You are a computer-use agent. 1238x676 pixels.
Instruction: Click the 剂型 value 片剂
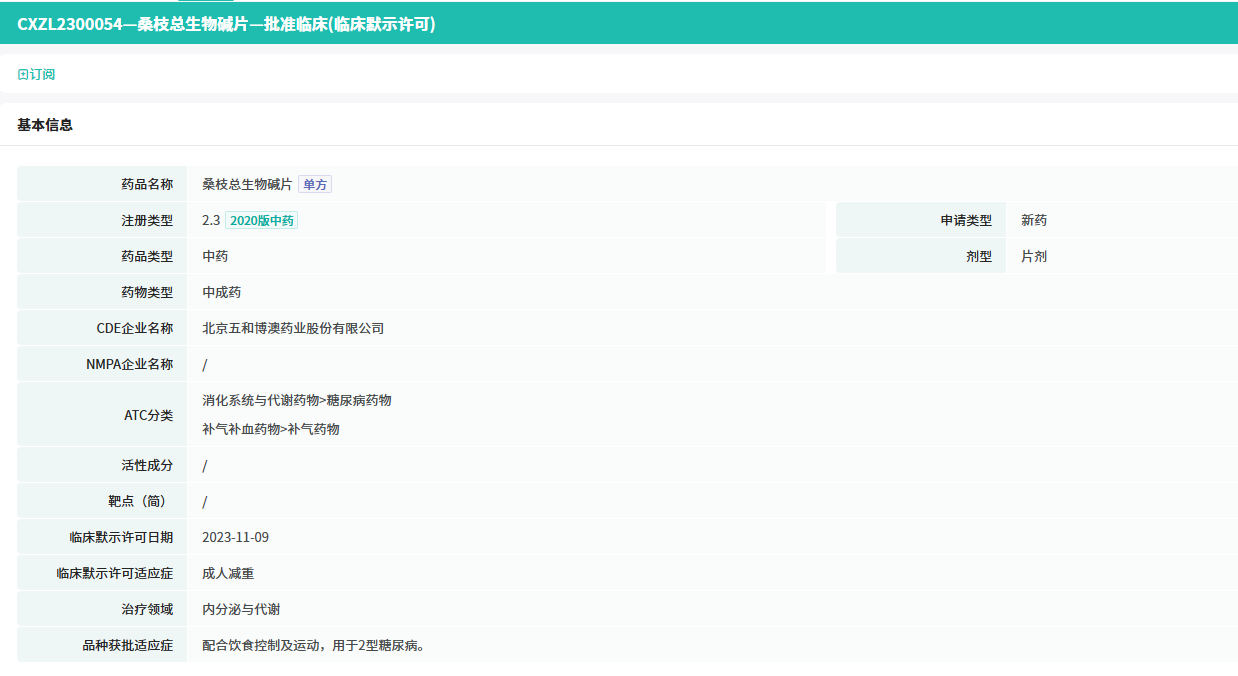pos(1034,256)
